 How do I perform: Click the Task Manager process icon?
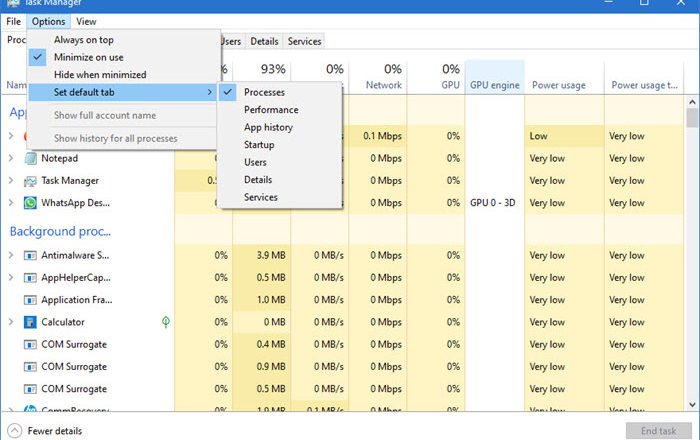(x=30, y=181)
